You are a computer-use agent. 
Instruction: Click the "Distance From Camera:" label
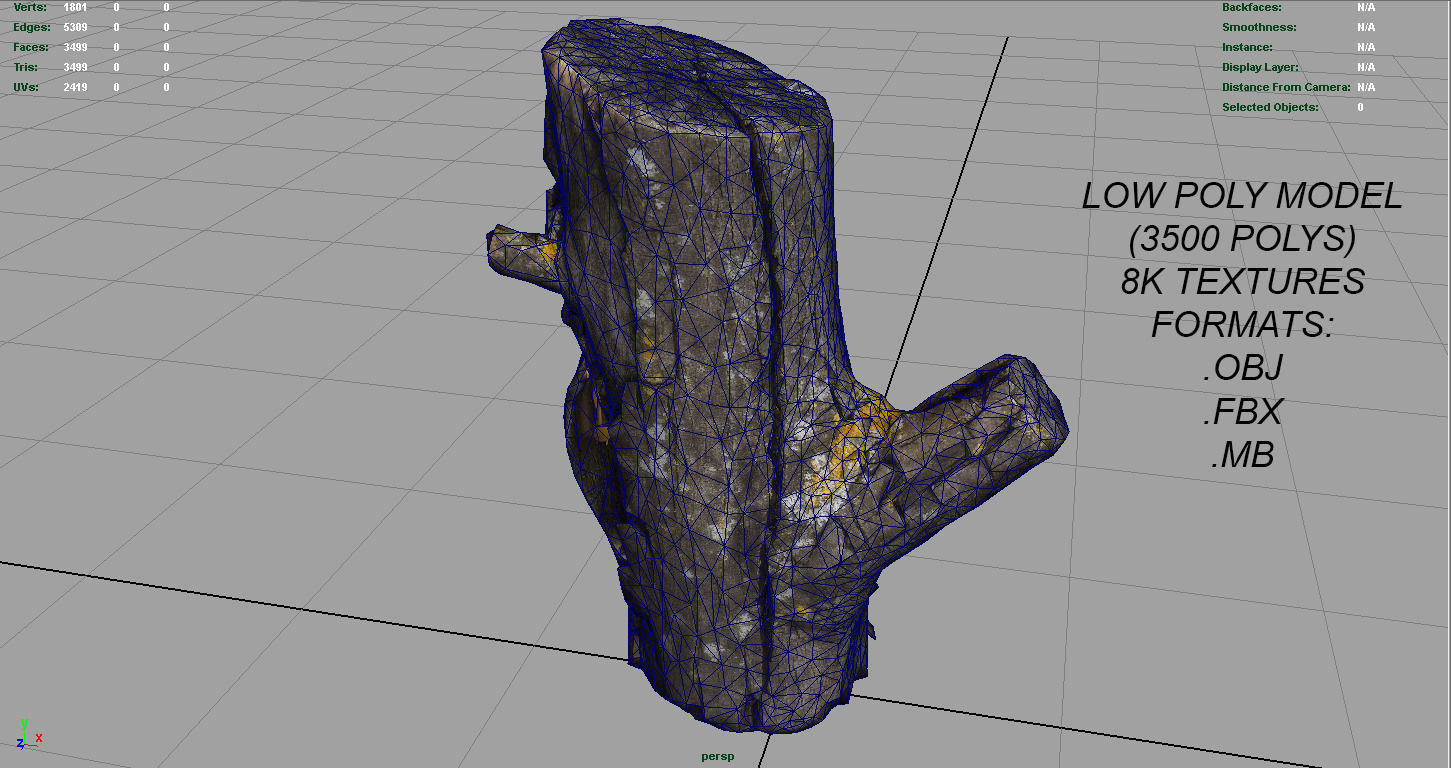[x=1286, y=87]
